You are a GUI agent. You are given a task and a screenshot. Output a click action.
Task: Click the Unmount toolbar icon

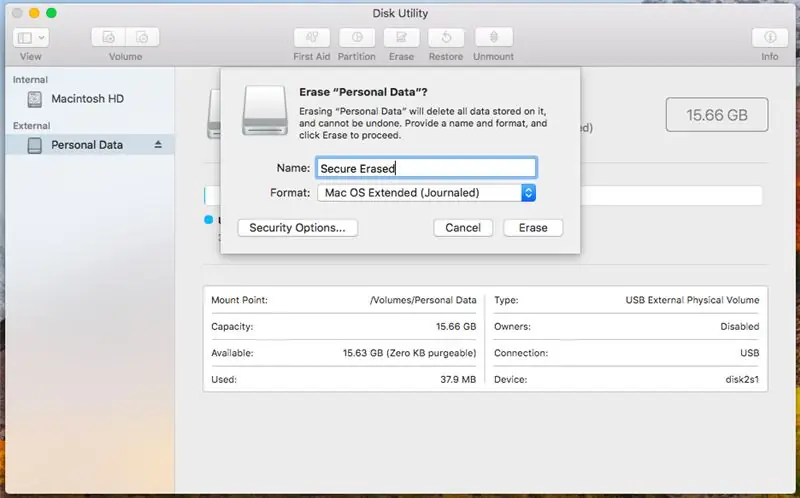pyautogui.click(x=493, y=37)
